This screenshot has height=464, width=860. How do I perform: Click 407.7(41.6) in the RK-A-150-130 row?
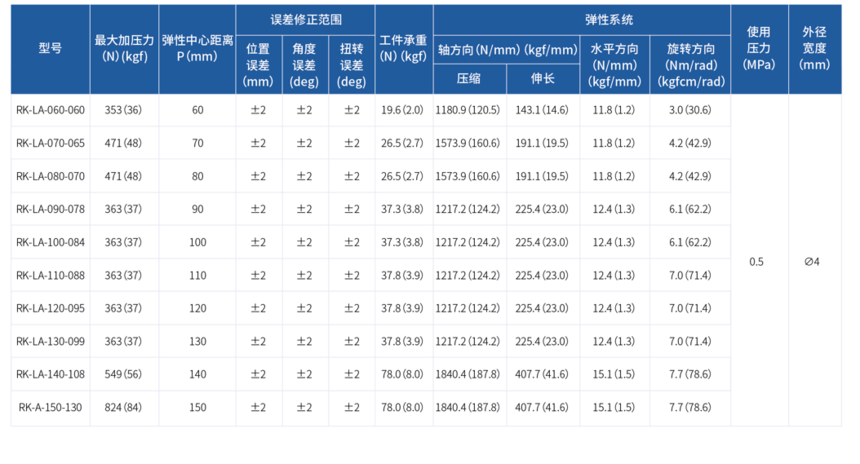[x=542, y=408]
